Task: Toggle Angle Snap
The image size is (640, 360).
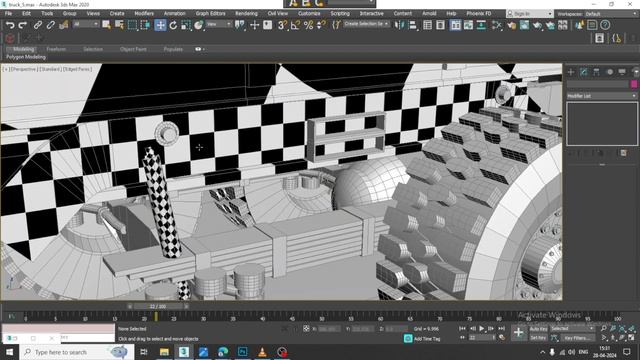Action: pos(296,25)
